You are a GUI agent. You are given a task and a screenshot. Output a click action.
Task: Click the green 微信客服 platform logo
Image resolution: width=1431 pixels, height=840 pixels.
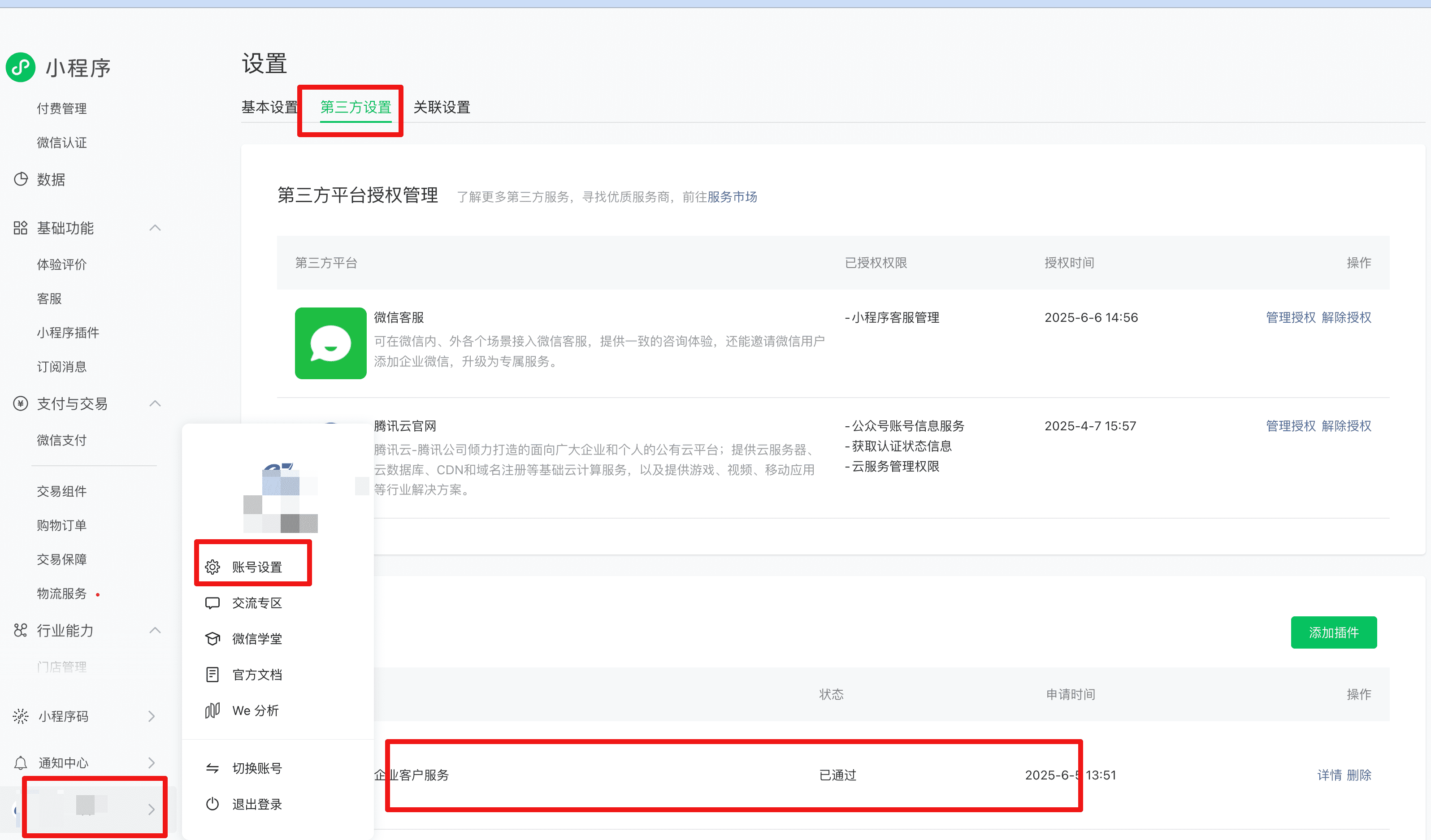(x=330, y=343)
